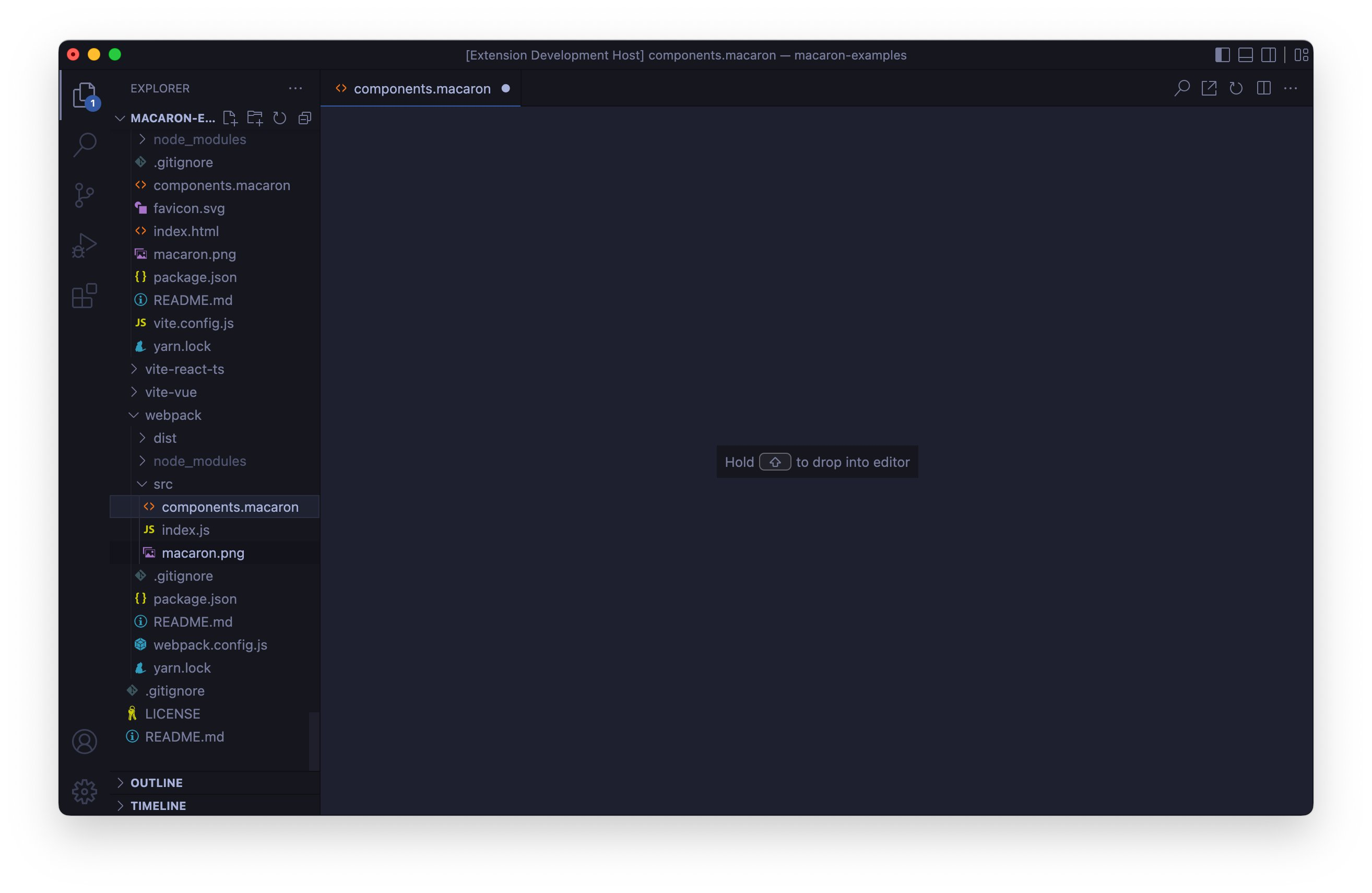
Task: Toggle the primary sidebar visibility
Action: coord(1221,55)
